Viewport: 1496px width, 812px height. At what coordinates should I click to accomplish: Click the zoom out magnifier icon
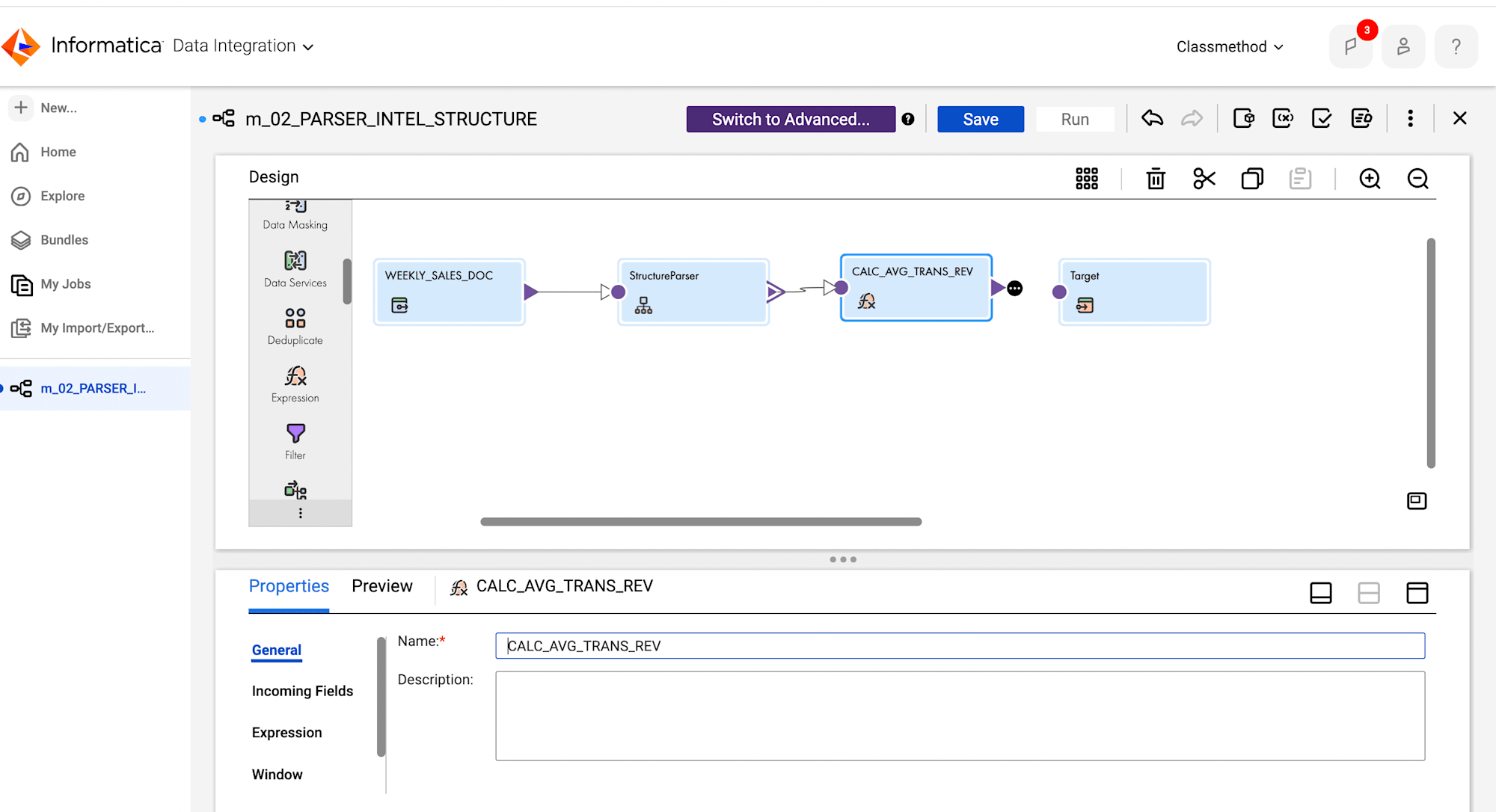pos(1417,179)
